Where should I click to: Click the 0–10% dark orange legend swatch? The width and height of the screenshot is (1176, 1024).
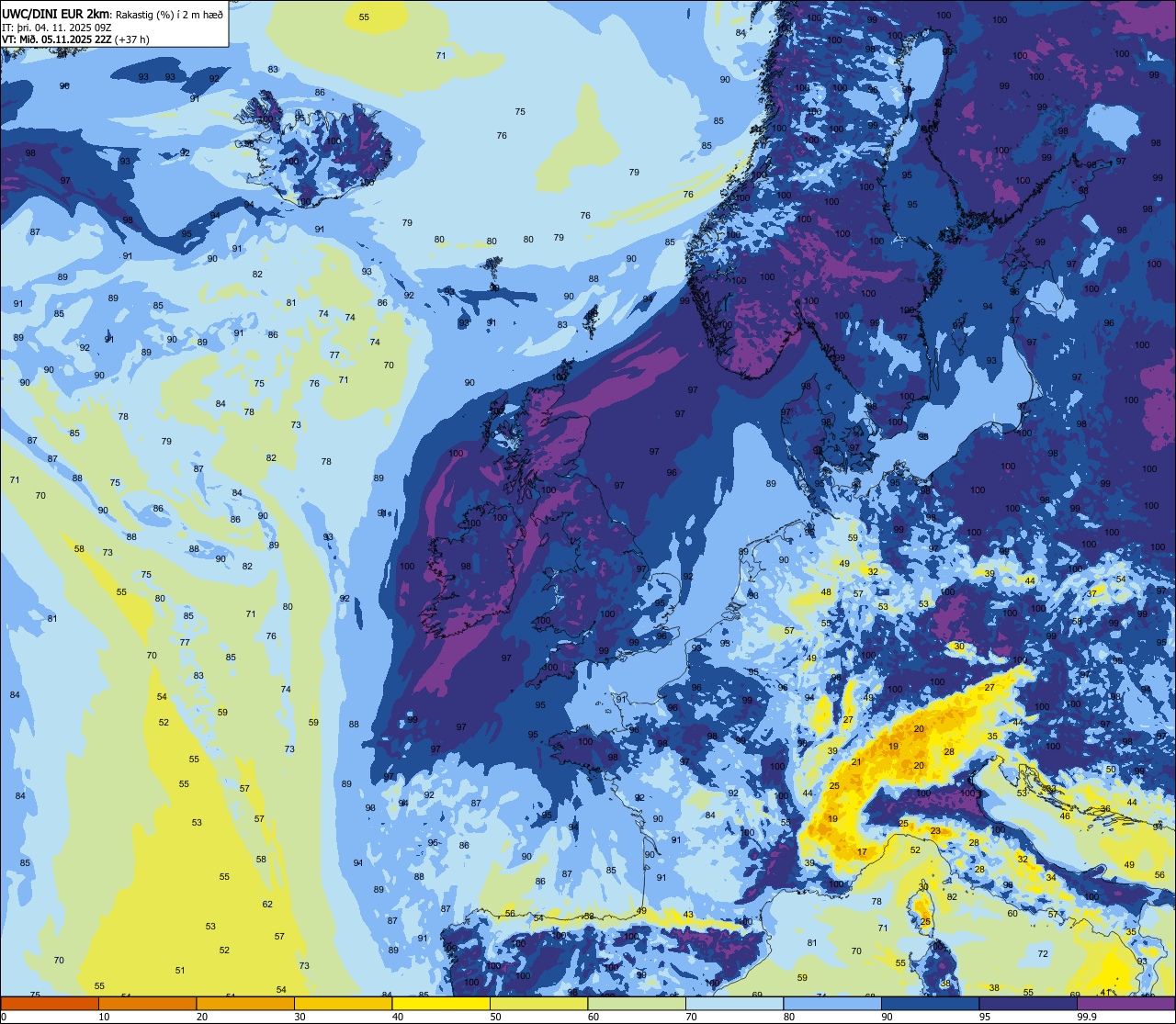[x=50, y=1004]
